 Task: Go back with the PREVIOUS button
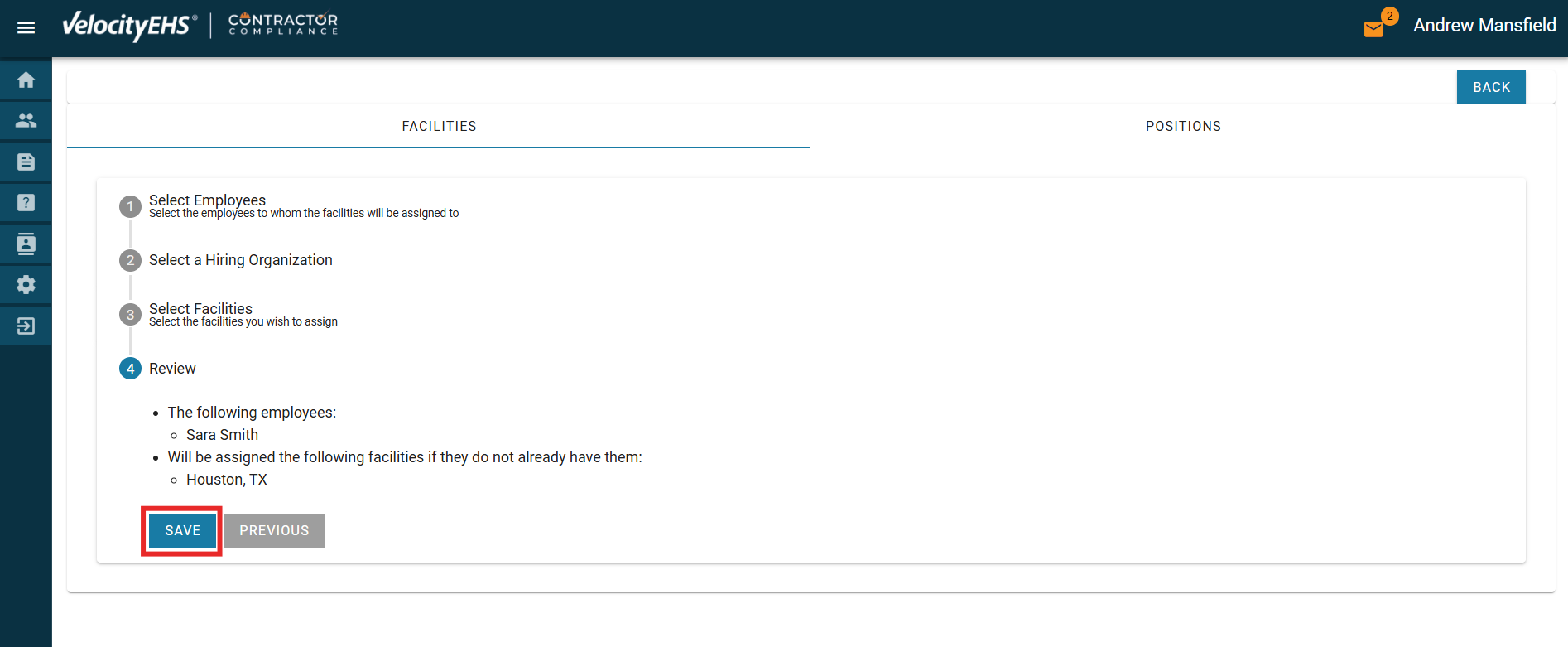point(274,531)
